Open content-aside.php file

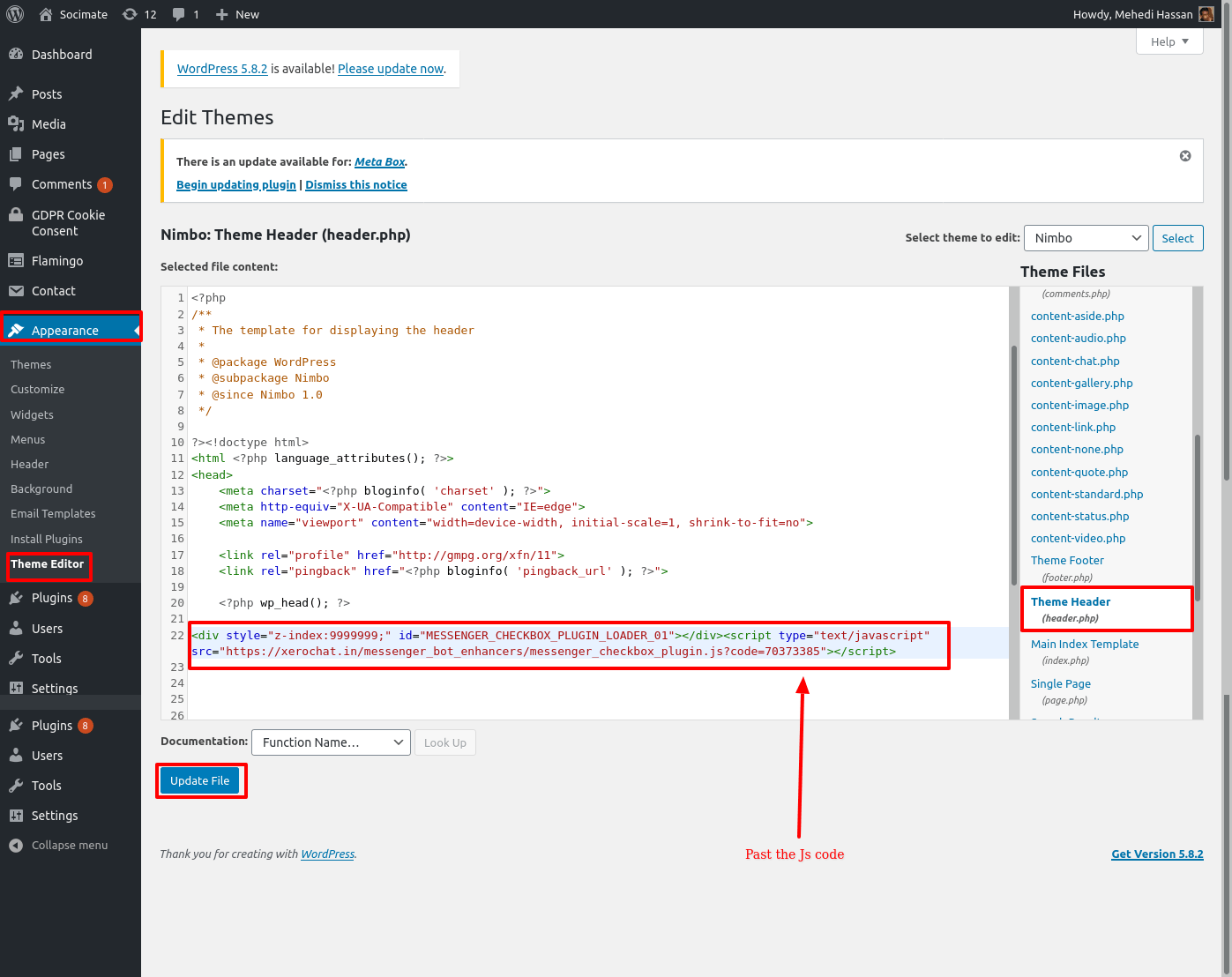[x=1078, y=316]
